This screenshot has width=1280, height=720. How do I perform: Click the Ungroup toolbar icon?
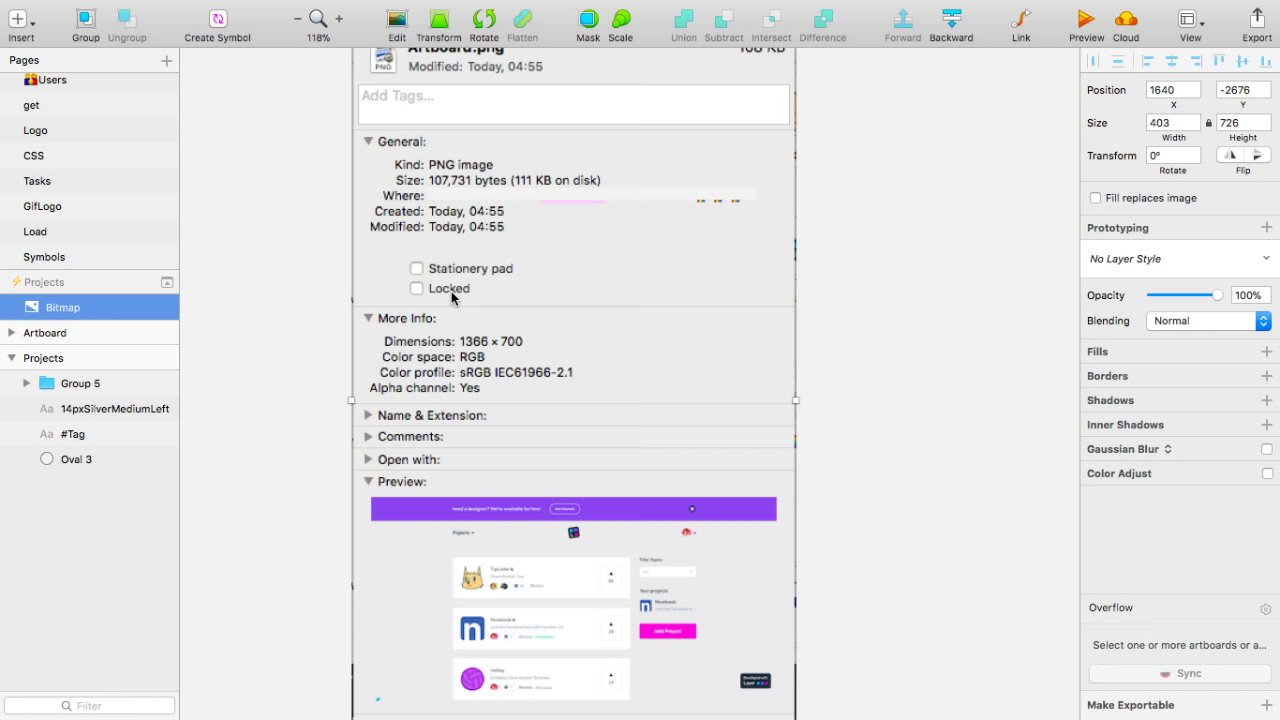tap(127, 19)
